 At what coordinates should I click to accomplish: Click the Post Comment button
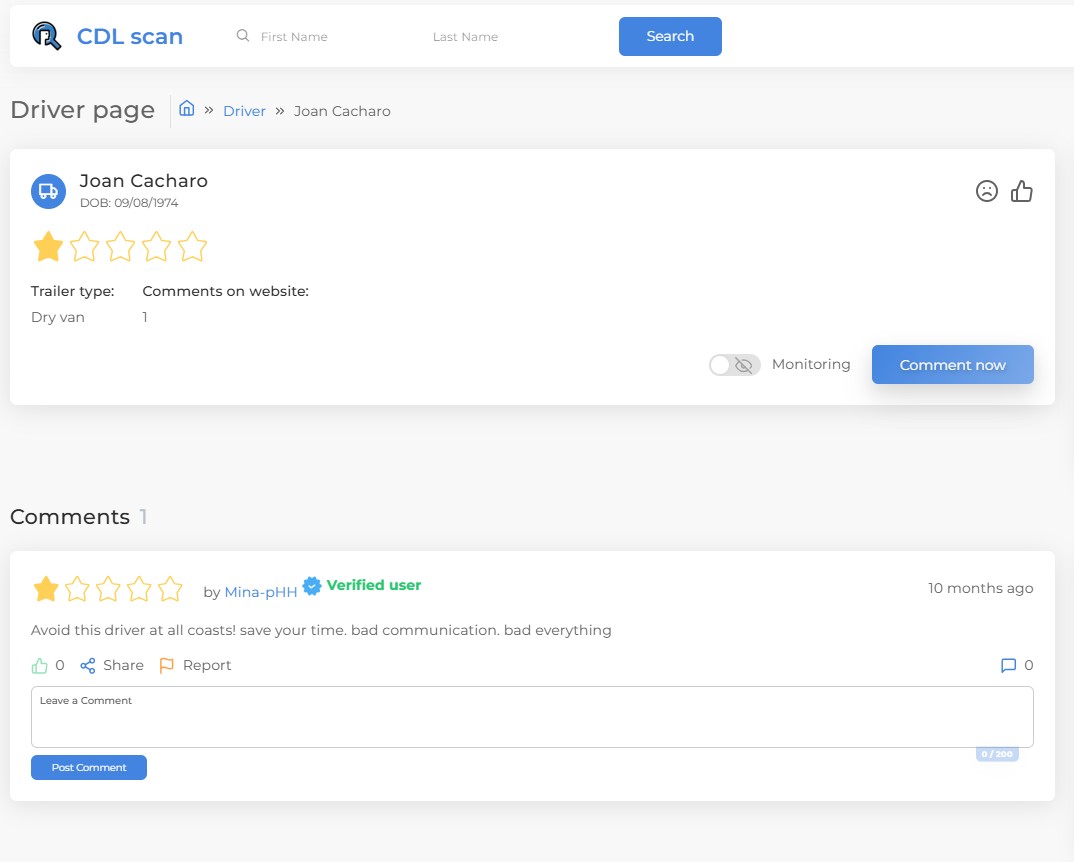point(89,767)
